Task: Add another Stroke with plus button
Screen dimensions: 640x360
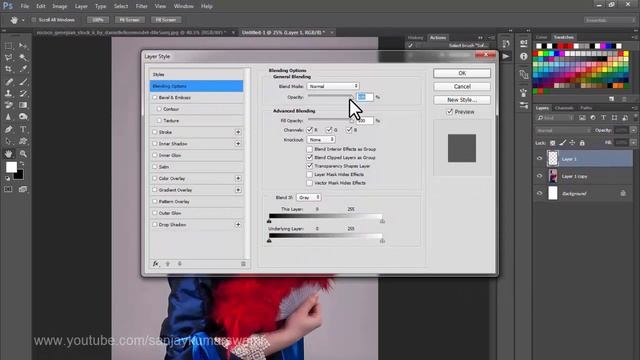Action: (x=238, y=132)
